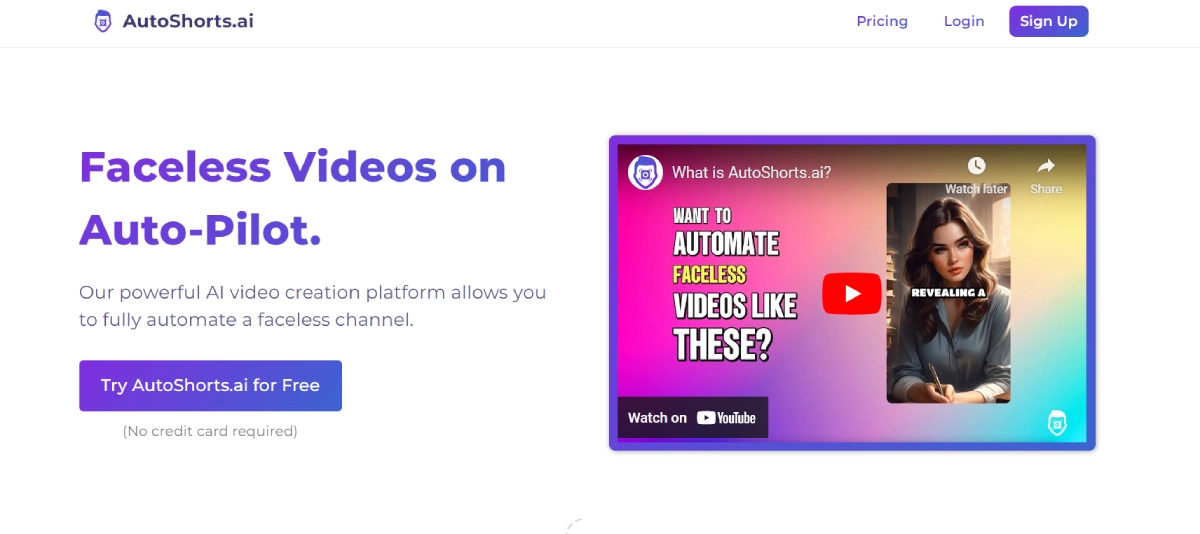This screenshot has height=534, width=1200.
Task: Click the Share arrow icon on video
Action: 1046,166
